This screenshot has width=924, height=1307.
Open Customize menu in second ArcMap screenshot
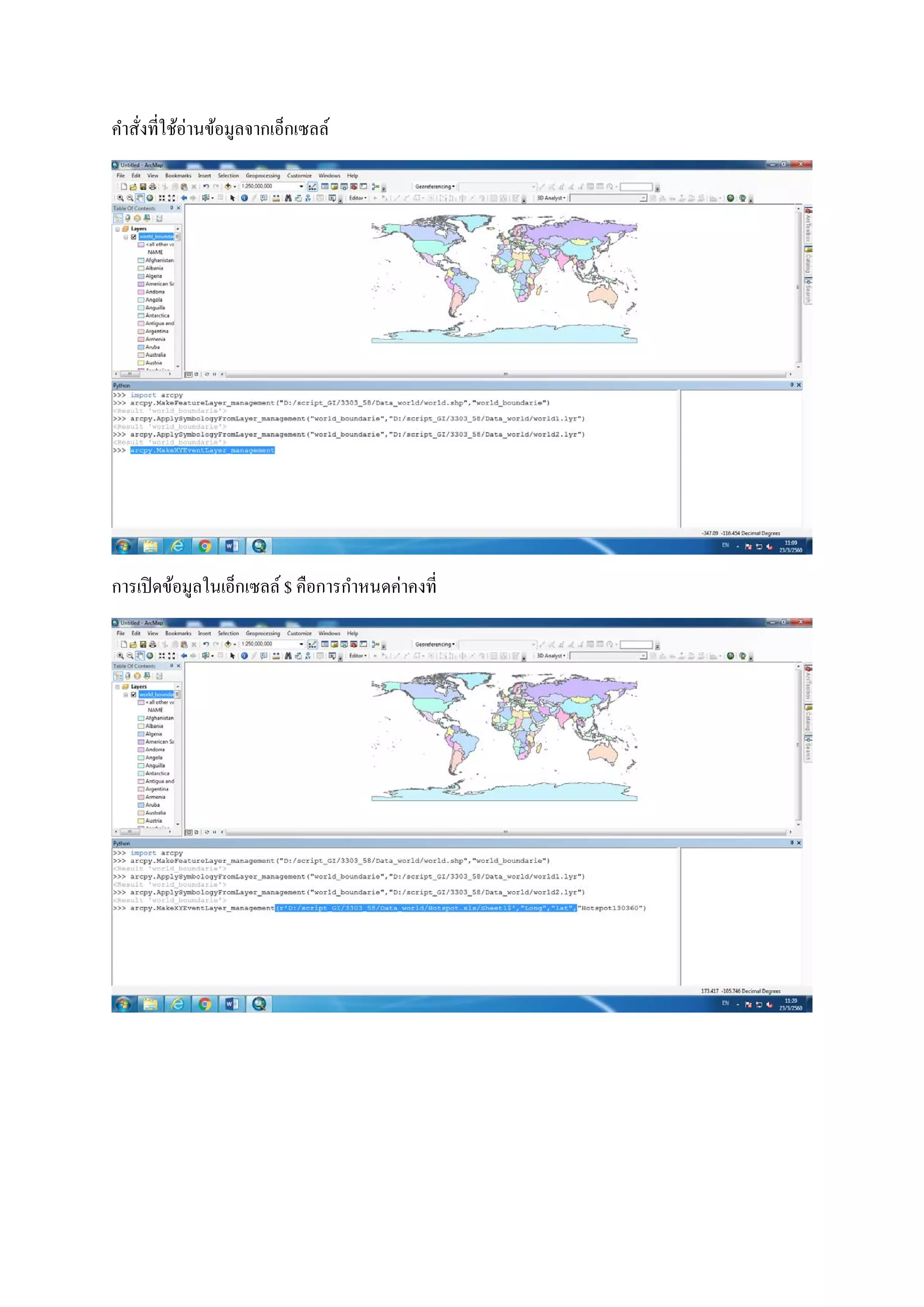(299, 634)
